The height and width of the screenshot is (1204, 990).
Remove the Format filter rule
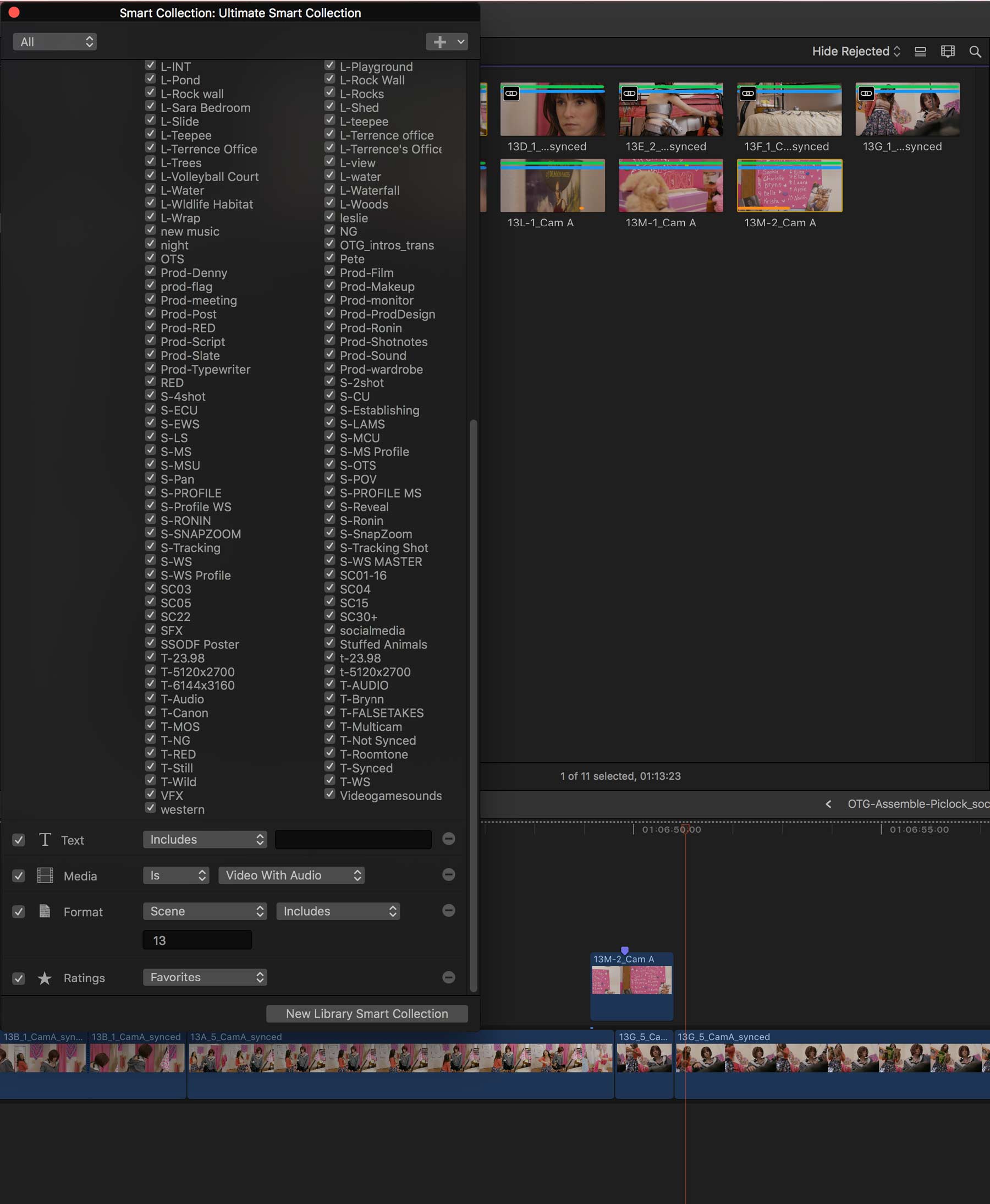(449, 910)
